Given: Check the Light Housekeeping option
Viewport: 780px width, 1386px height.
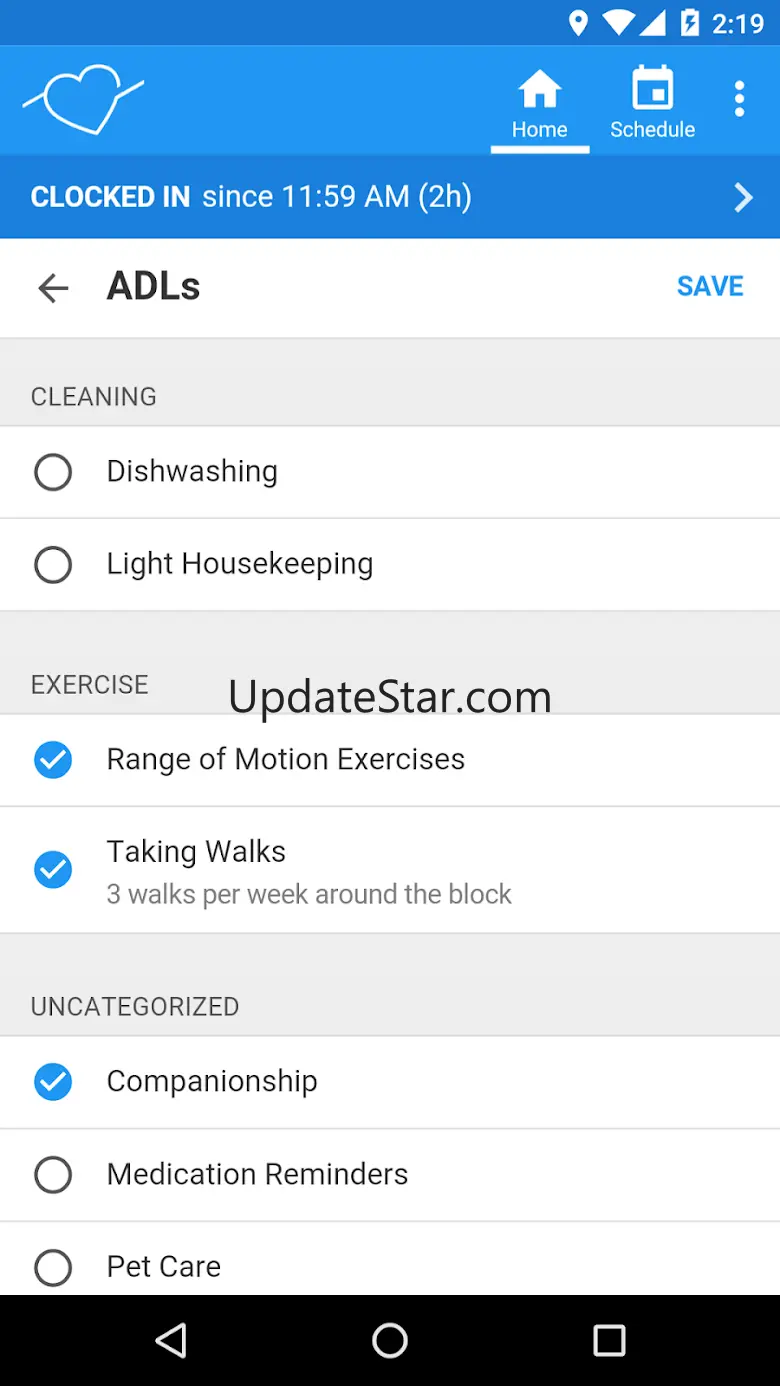Looking at the screenshot, I should pos(53,565).
